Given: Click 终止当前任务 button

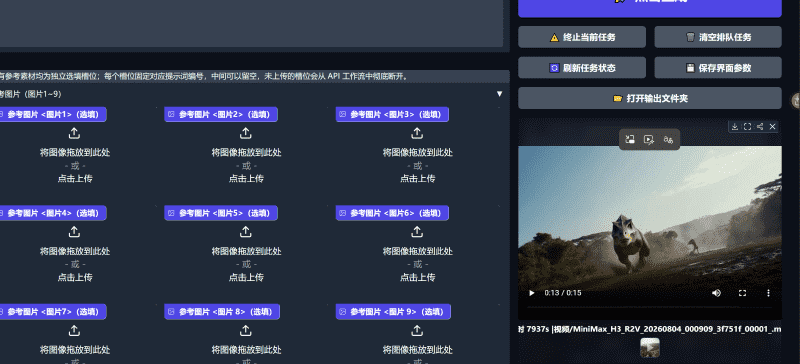Looking at the screenshot, I should (x=582, y=37).
